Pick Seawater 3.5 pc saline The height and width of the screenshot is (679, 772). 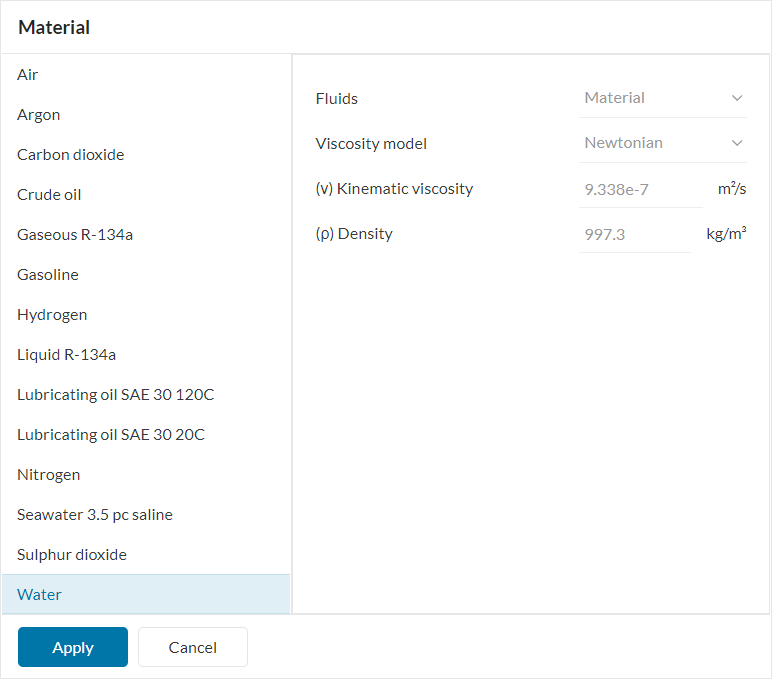coord(95,515)
